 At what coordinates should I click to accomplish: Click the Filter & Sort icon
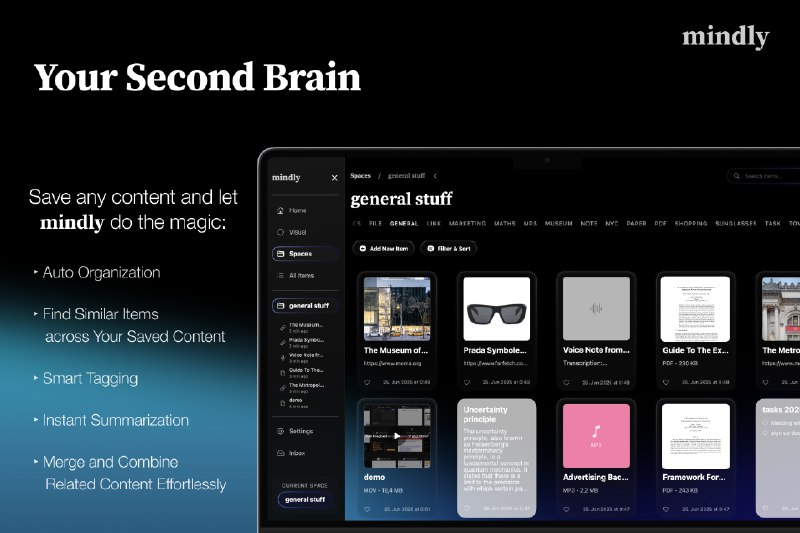431,248
